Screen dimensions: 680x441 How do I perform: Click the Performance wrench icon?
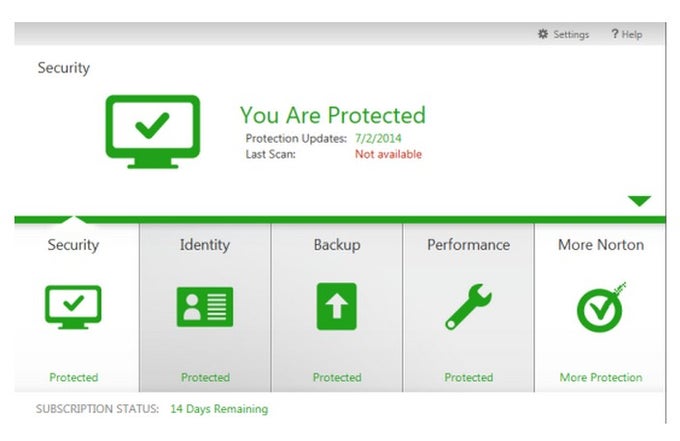pos(469,307)
